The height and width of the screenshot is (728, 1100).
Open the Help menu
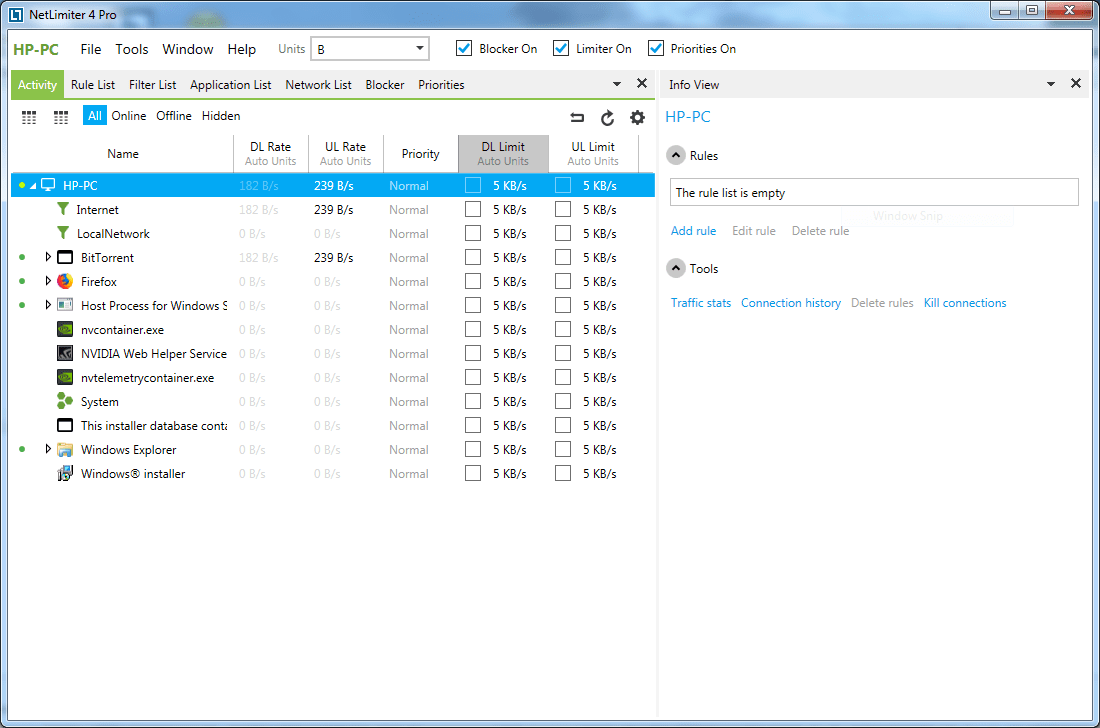[x=241, y=49]
